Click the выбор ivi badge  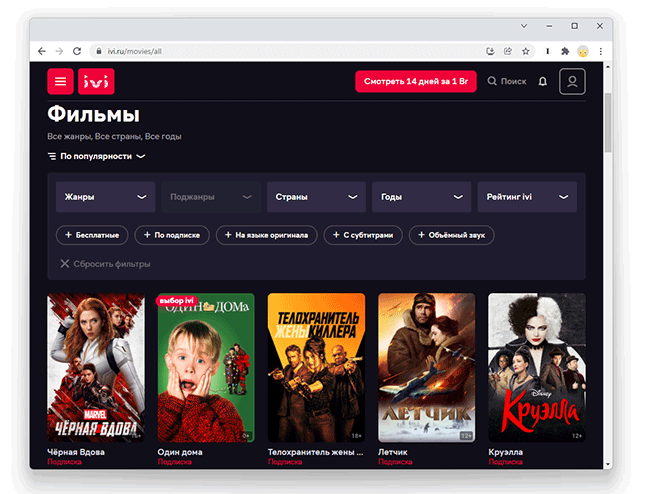[177, 300]
